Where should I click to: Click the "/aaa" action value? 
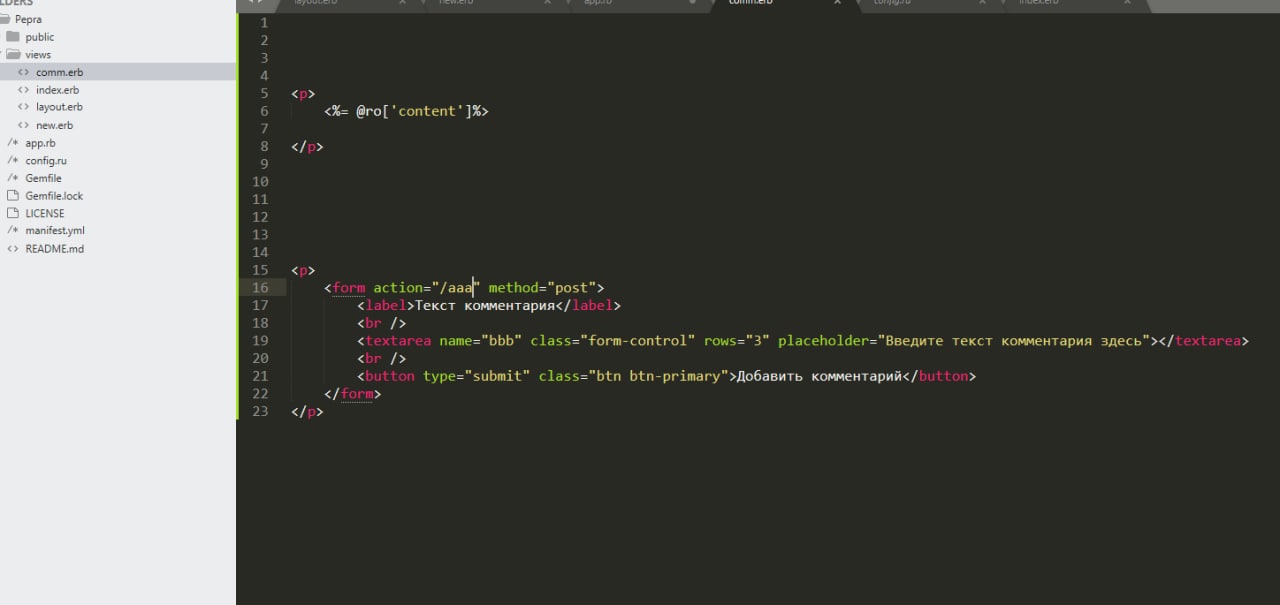(456, 288)
